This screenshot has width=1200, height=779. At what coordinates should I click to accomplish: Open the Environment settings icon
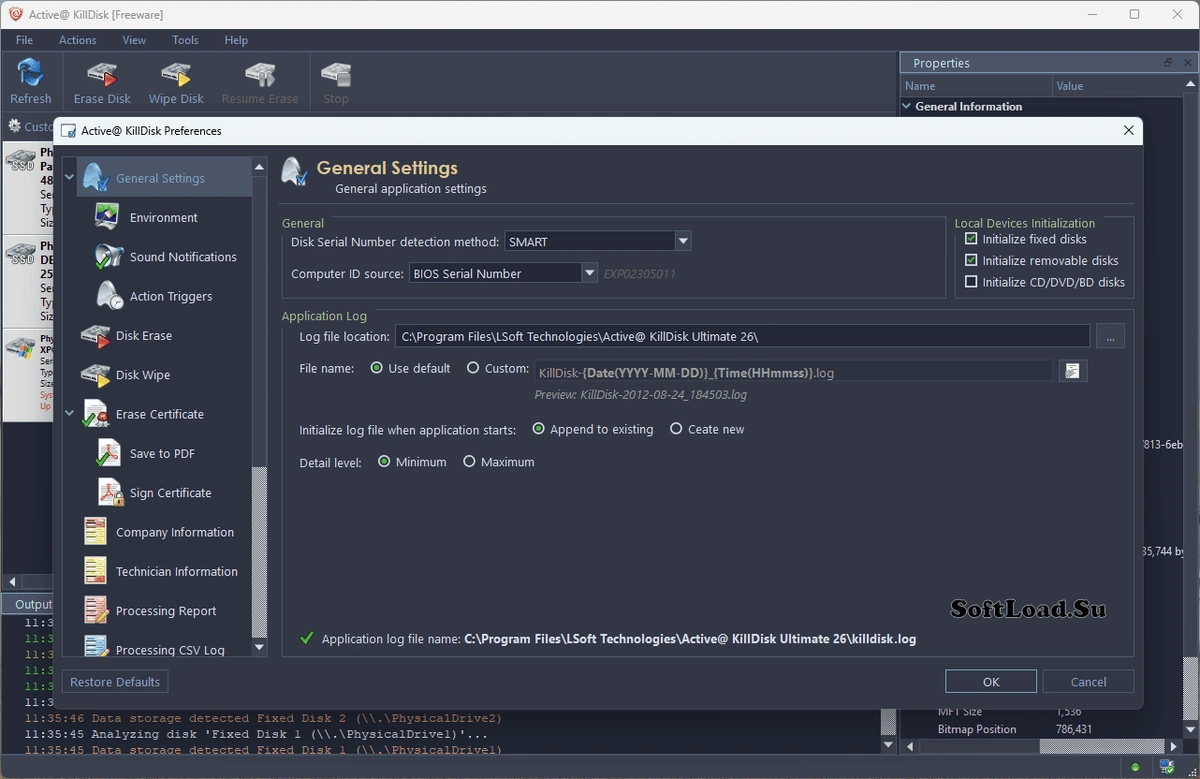108,217
